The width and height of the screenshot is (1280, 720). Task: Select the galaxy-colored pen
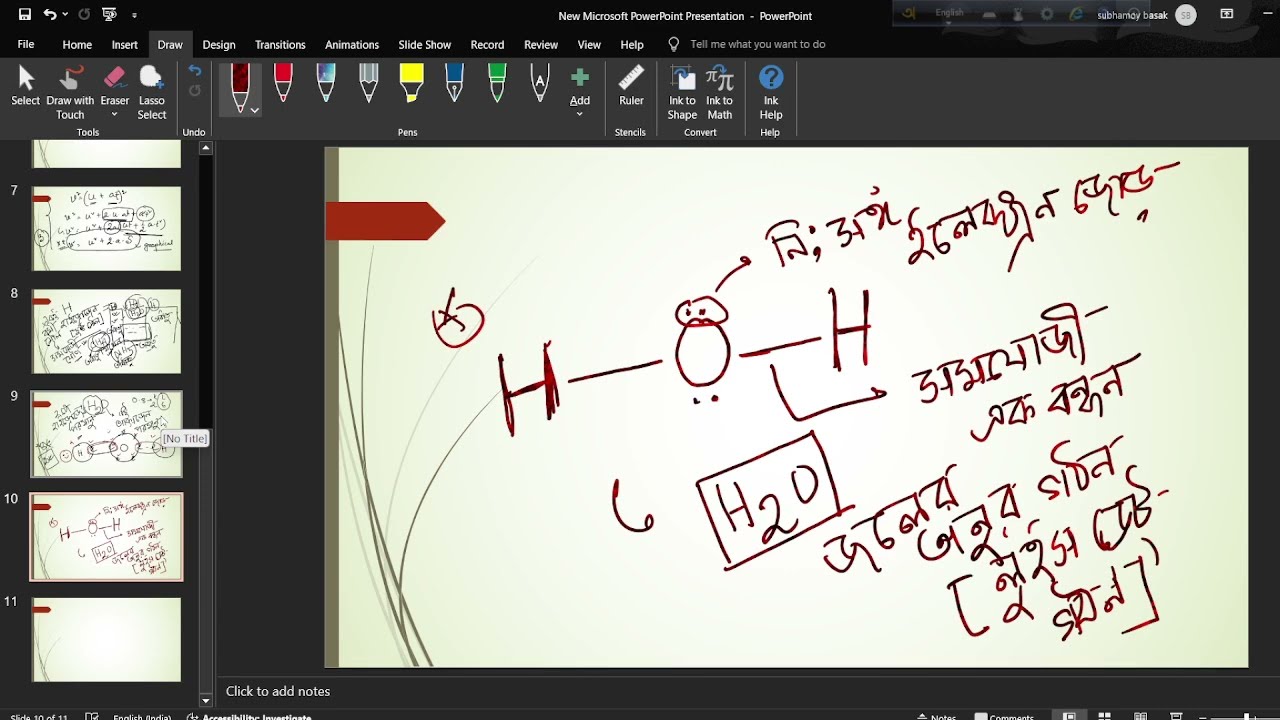tap(326, 84)
